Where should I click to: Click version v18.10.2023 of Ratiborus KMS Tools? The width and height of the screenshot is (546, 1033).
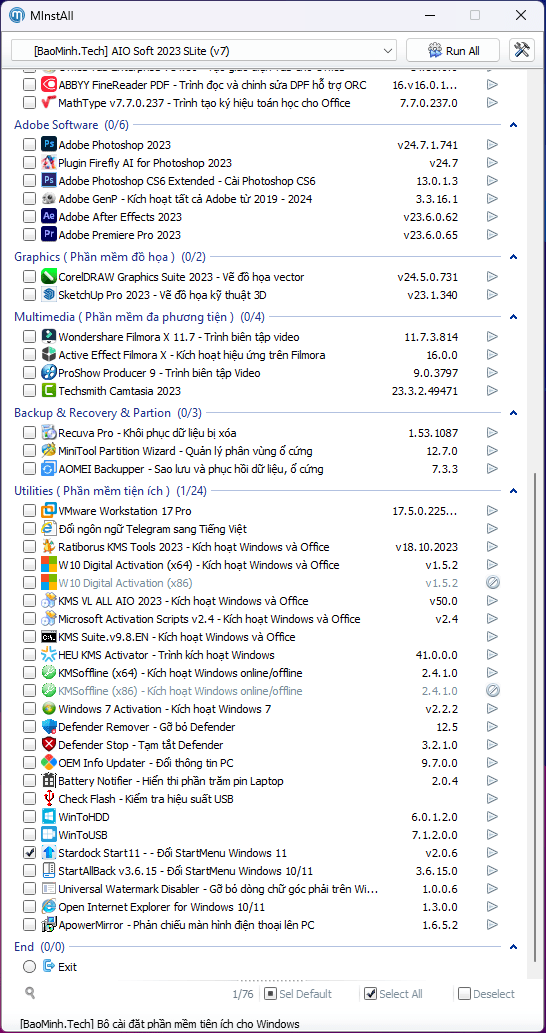pos(426,547)
